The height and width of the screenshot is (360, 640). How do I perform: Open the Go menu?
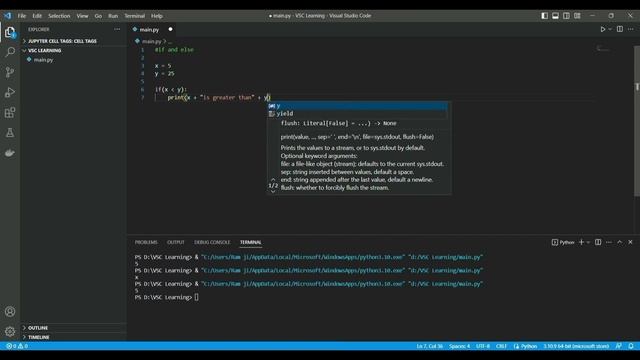98,16
